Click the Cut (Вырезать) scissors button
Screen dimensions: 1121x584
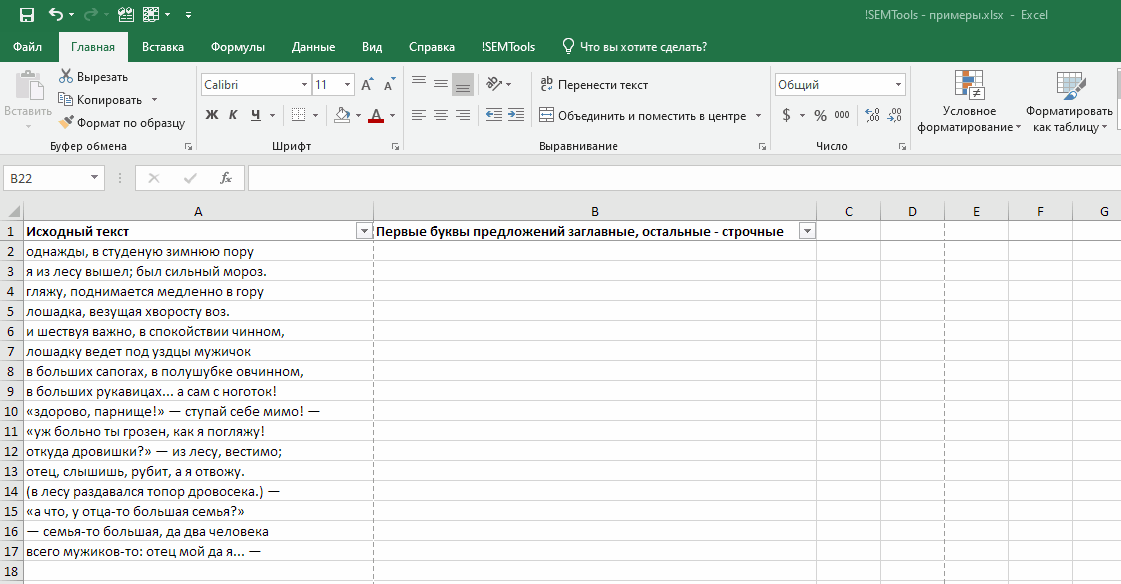tap(93, 77)
